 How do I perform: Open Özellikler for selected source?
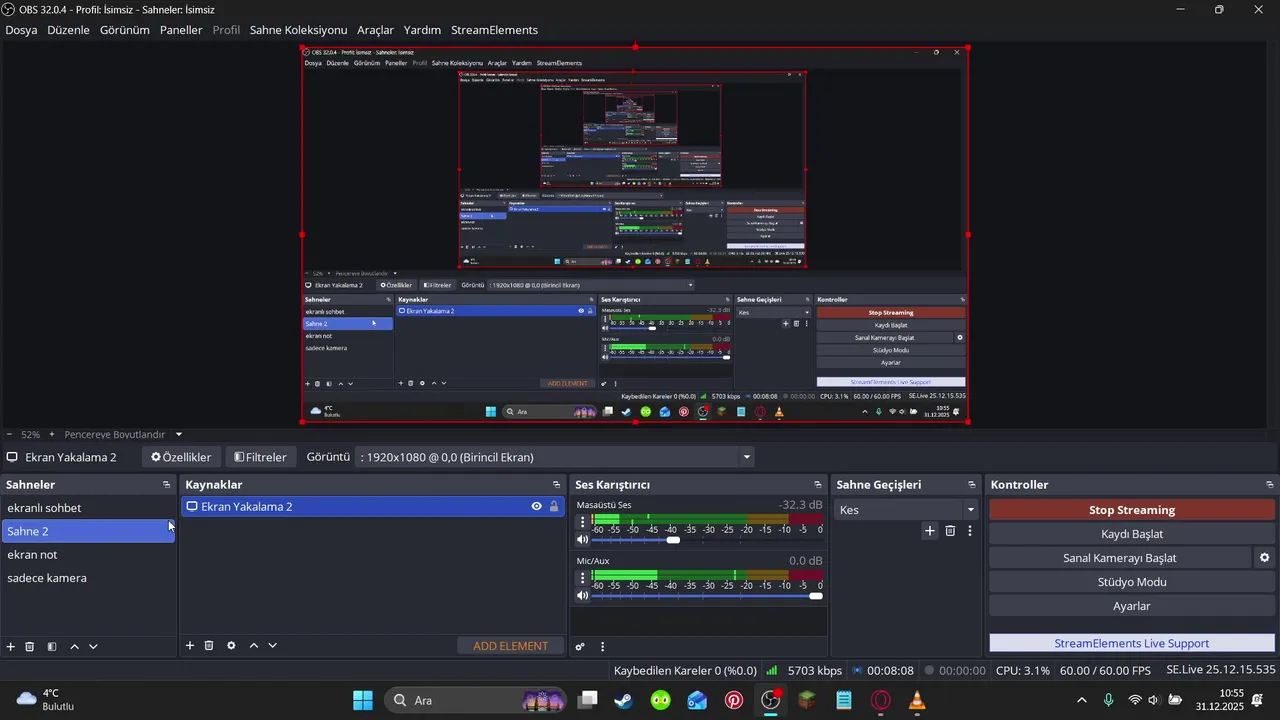tap(181, 457)
